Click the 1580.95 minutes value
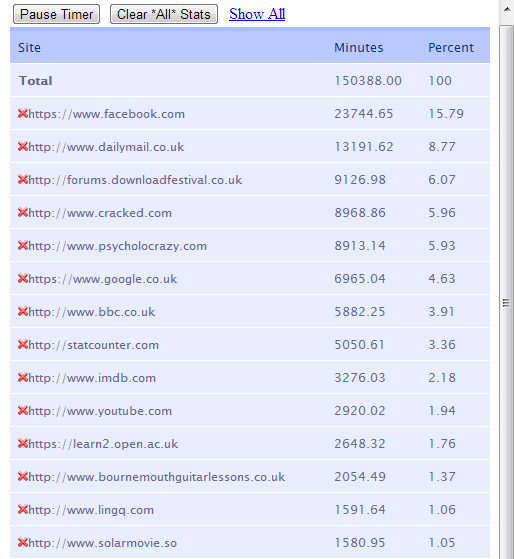Image resolution: width=514 pixels, height=559 pixels. coord(360,543)
